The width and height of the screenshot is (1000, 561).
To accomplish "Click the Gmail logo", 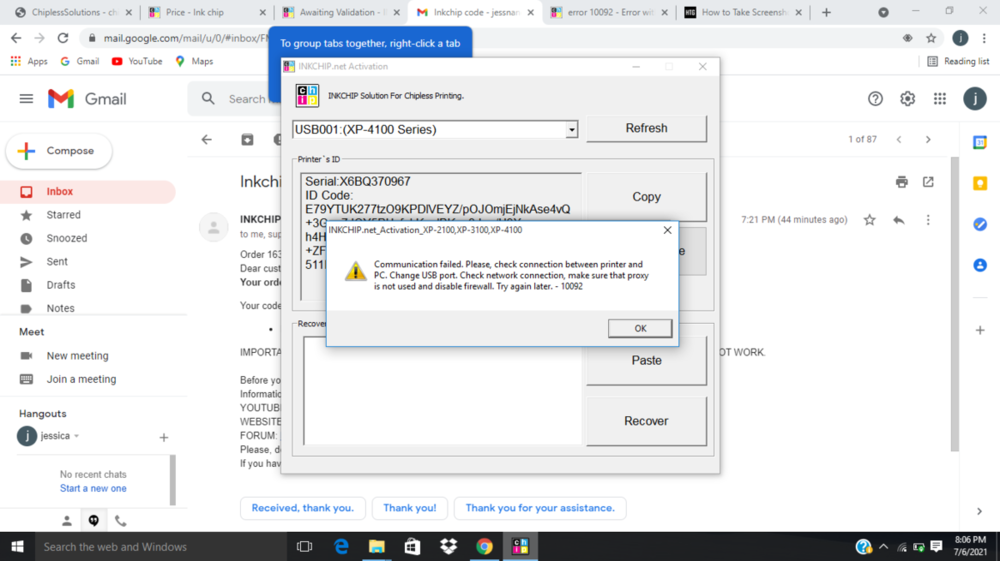I will click(87, 99).
